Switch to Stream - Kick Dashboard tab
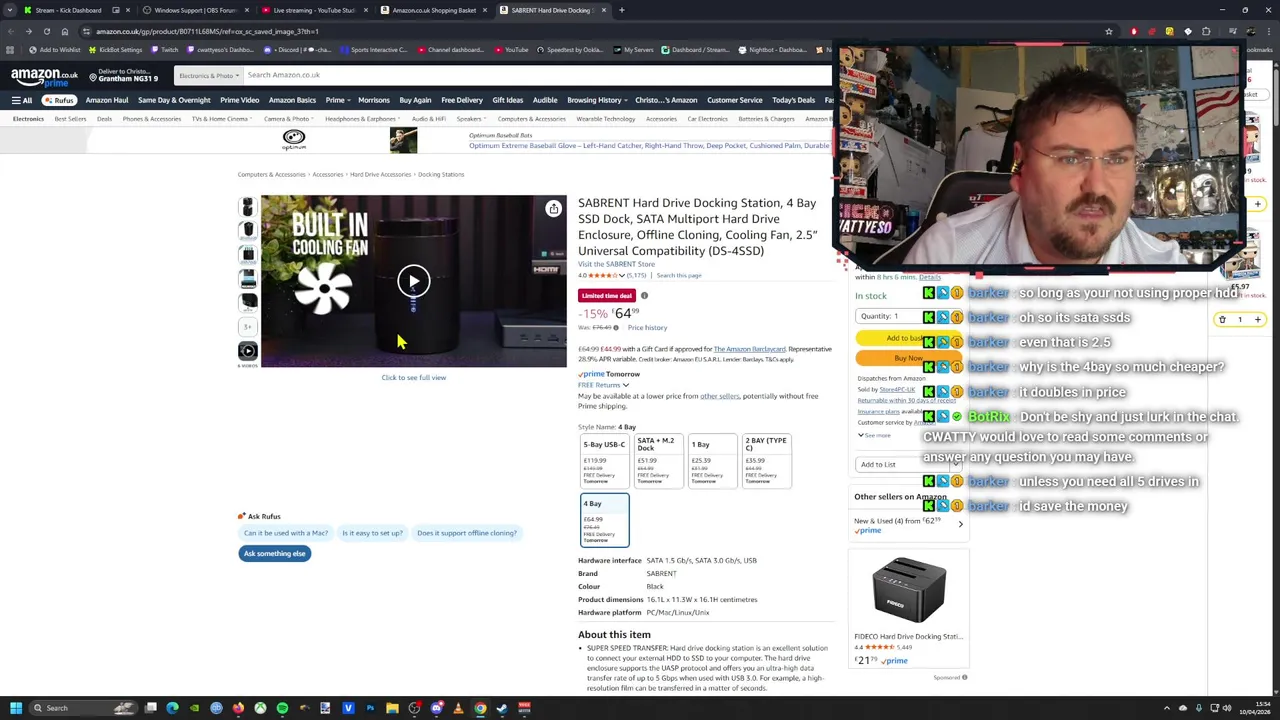 click(x=67, y=10)
